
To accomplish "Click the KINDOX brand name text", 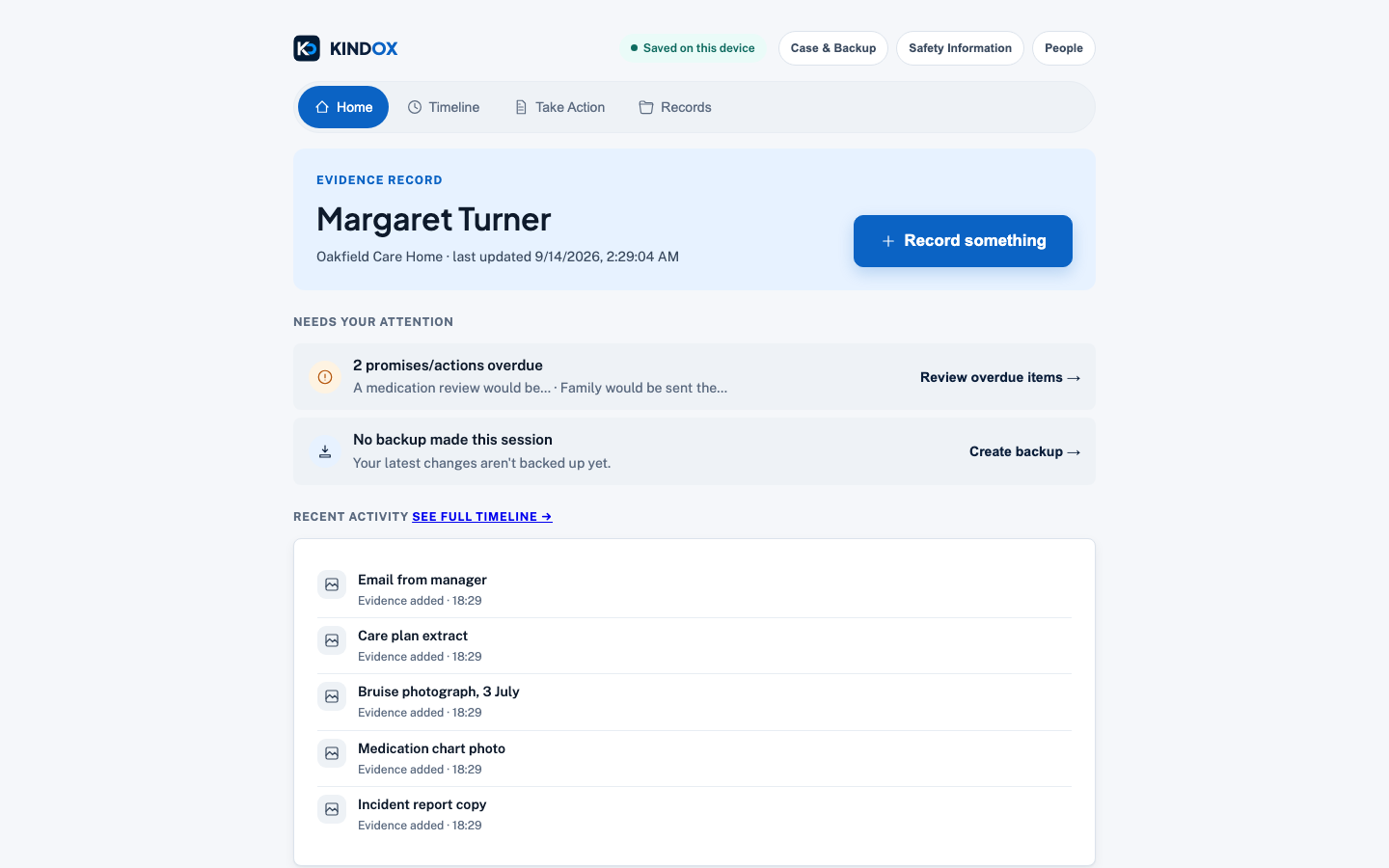I will pos(364,48).
